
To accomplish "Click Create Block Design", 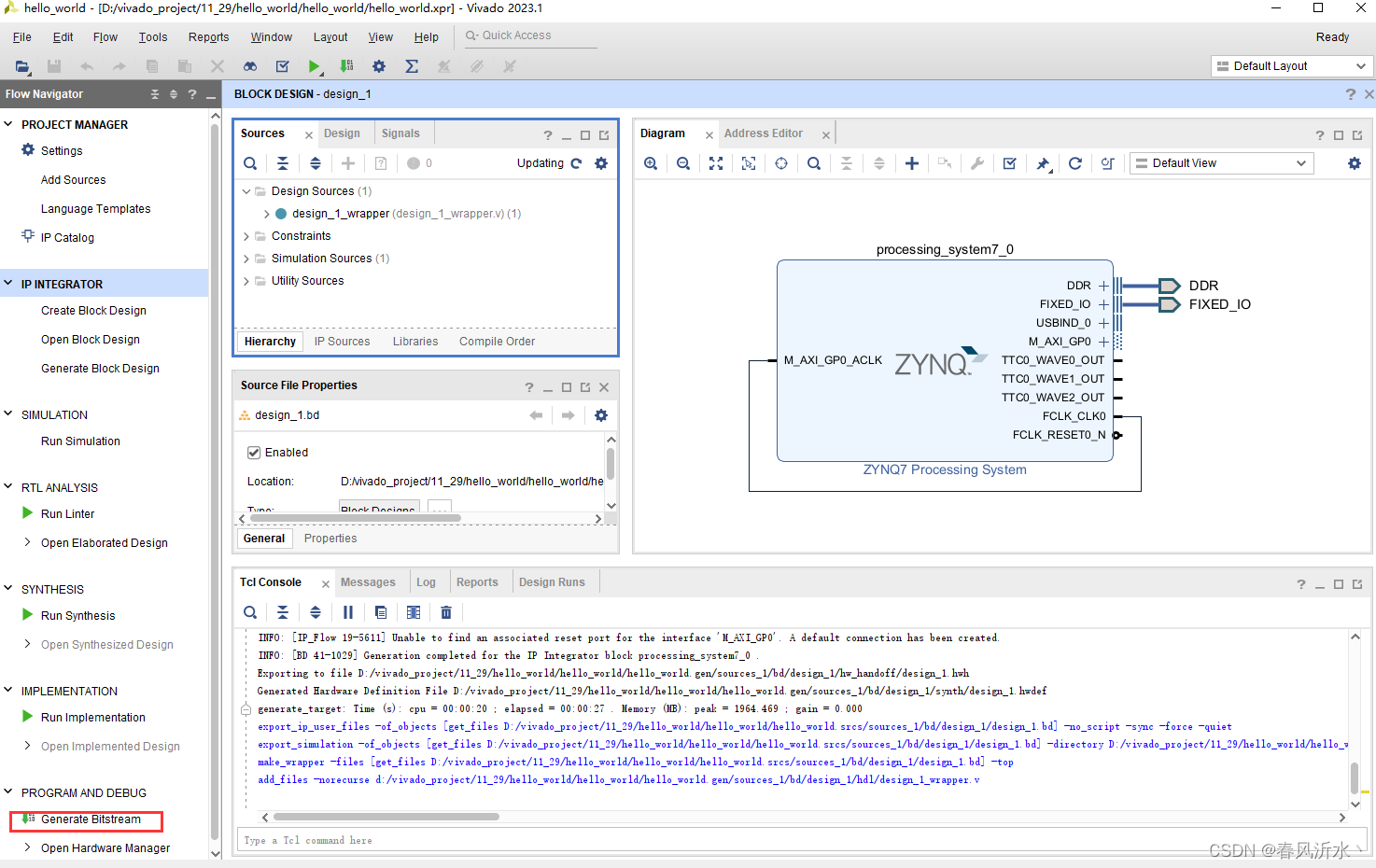I will 93,311.
